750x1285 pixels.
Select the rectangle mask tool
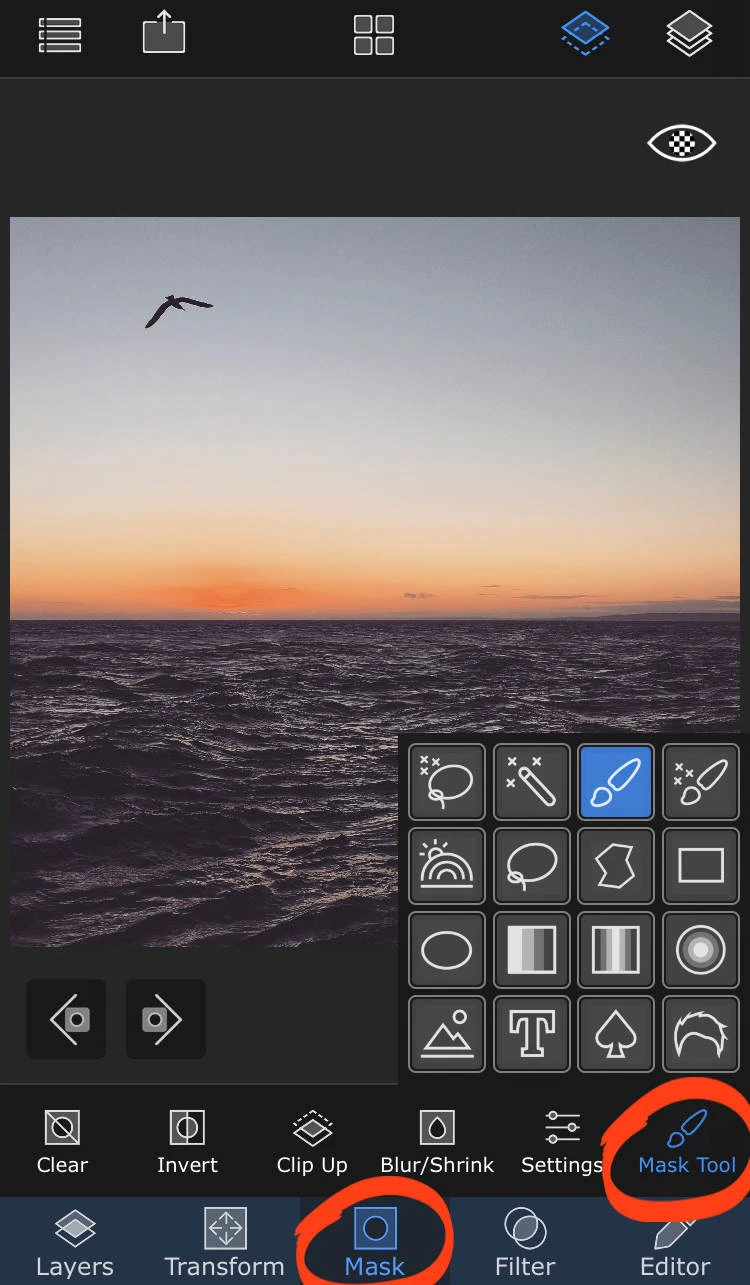pos(701,866)
